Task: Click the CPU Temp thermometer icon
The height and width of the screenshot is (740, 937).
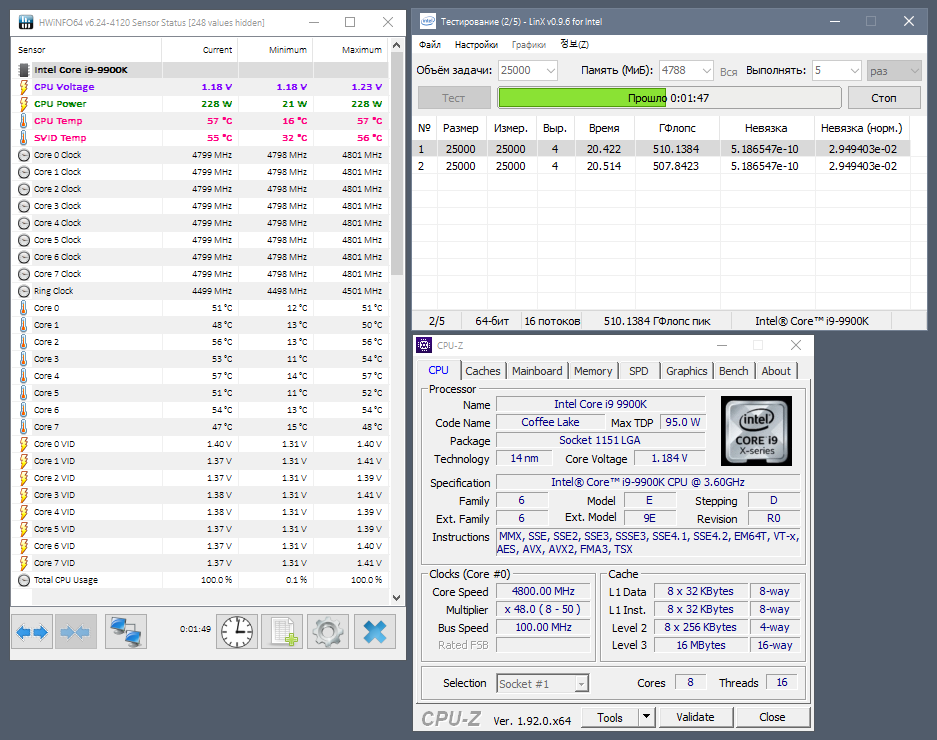Action: pos(23,121)
